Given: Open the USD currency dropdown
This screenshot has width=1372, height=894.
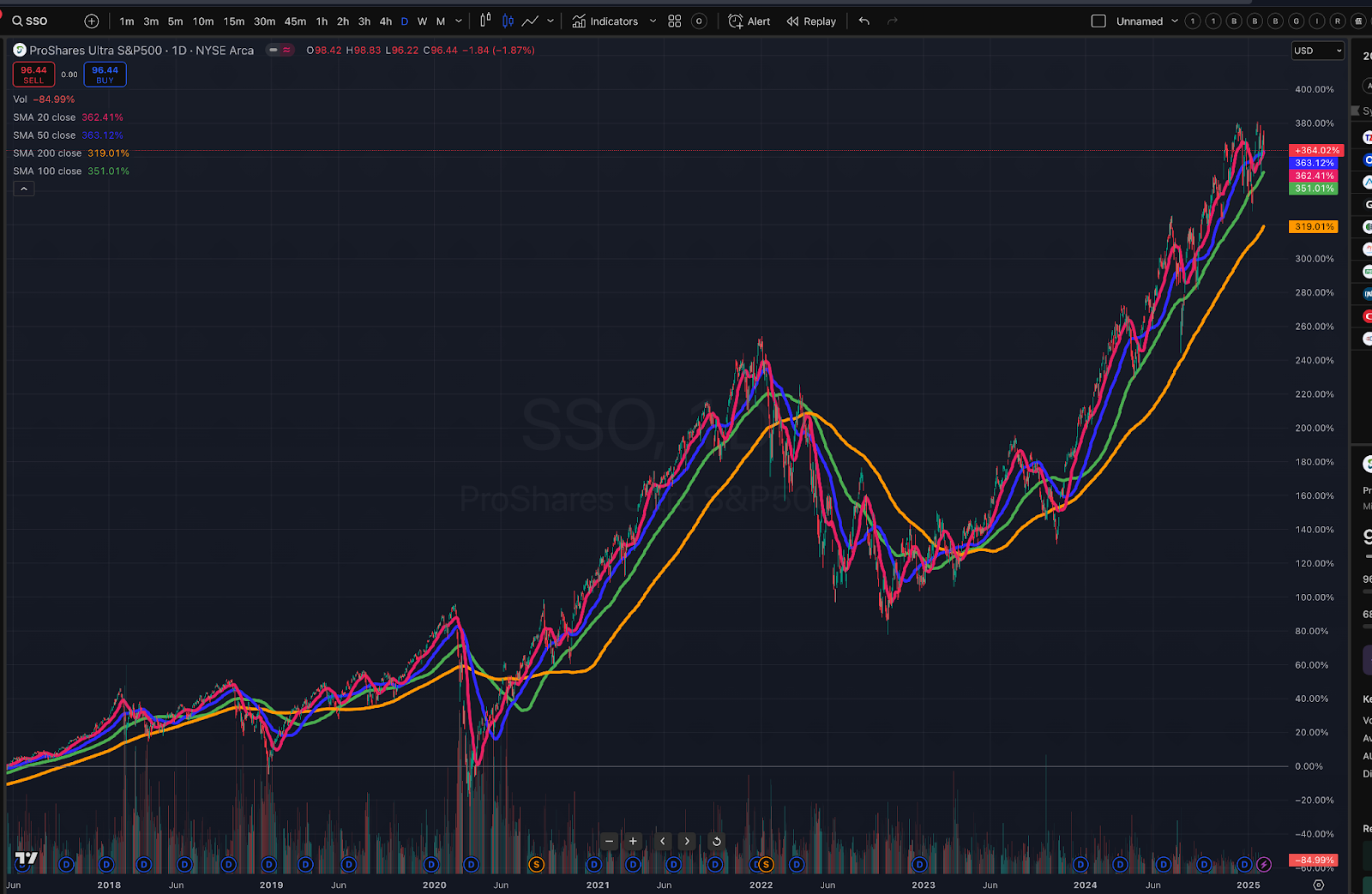Looking at the screenshot, I should click(x=1318, y=51).
